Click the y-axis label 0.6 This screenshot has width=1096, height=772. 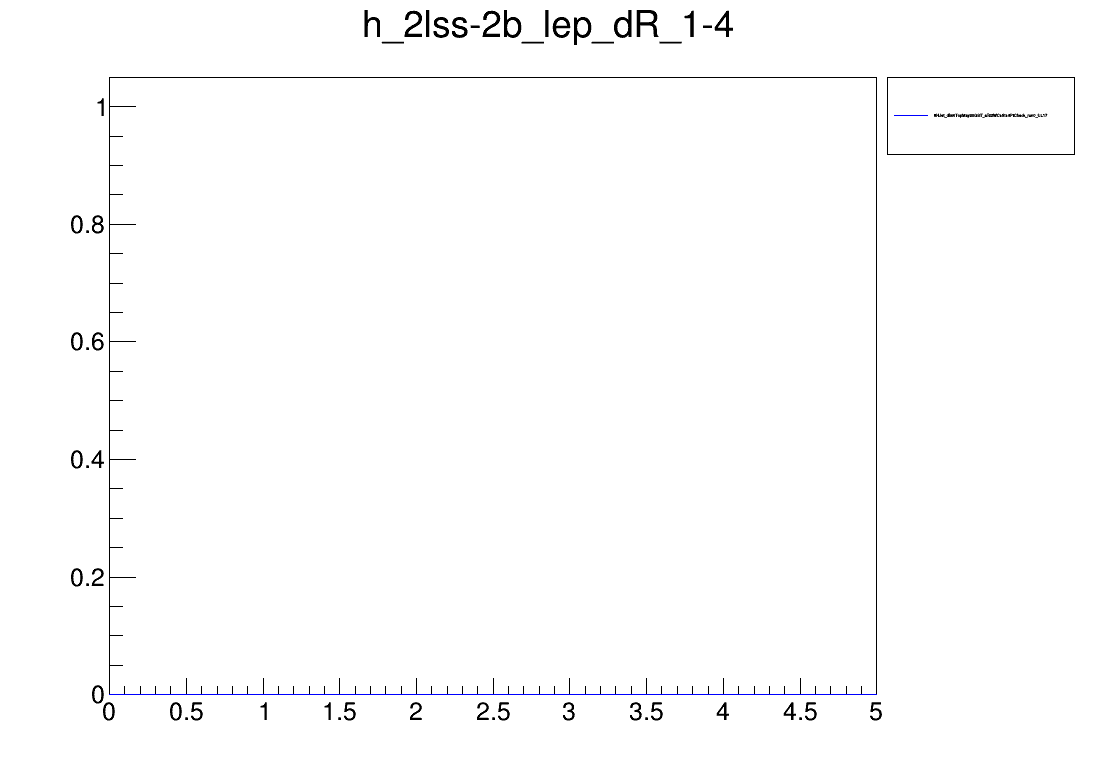pos(87,343)
